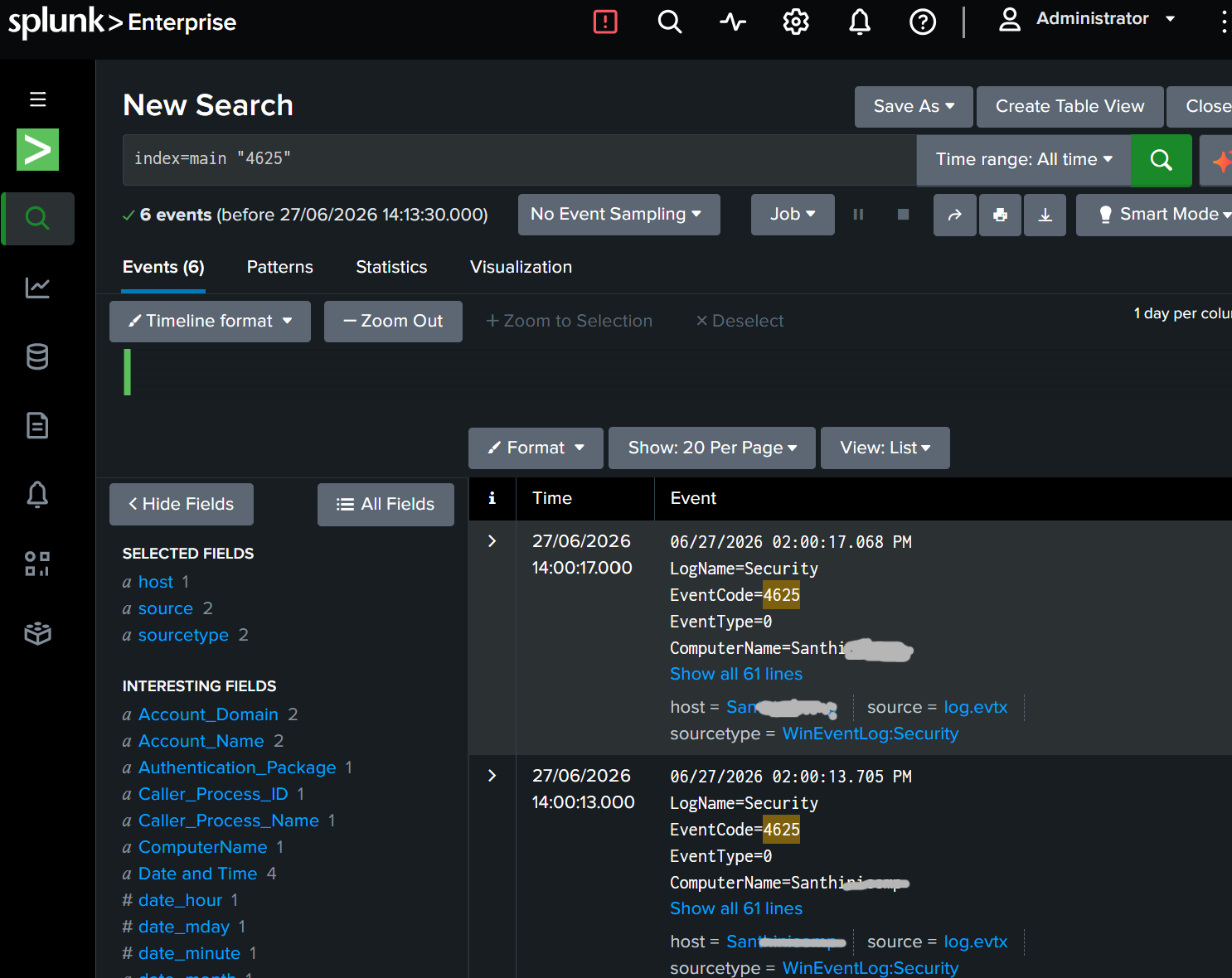Click the Hide Fields button
Image resolution: width=1232 pixels, height=978 pixels.
[x=182, y=505]
